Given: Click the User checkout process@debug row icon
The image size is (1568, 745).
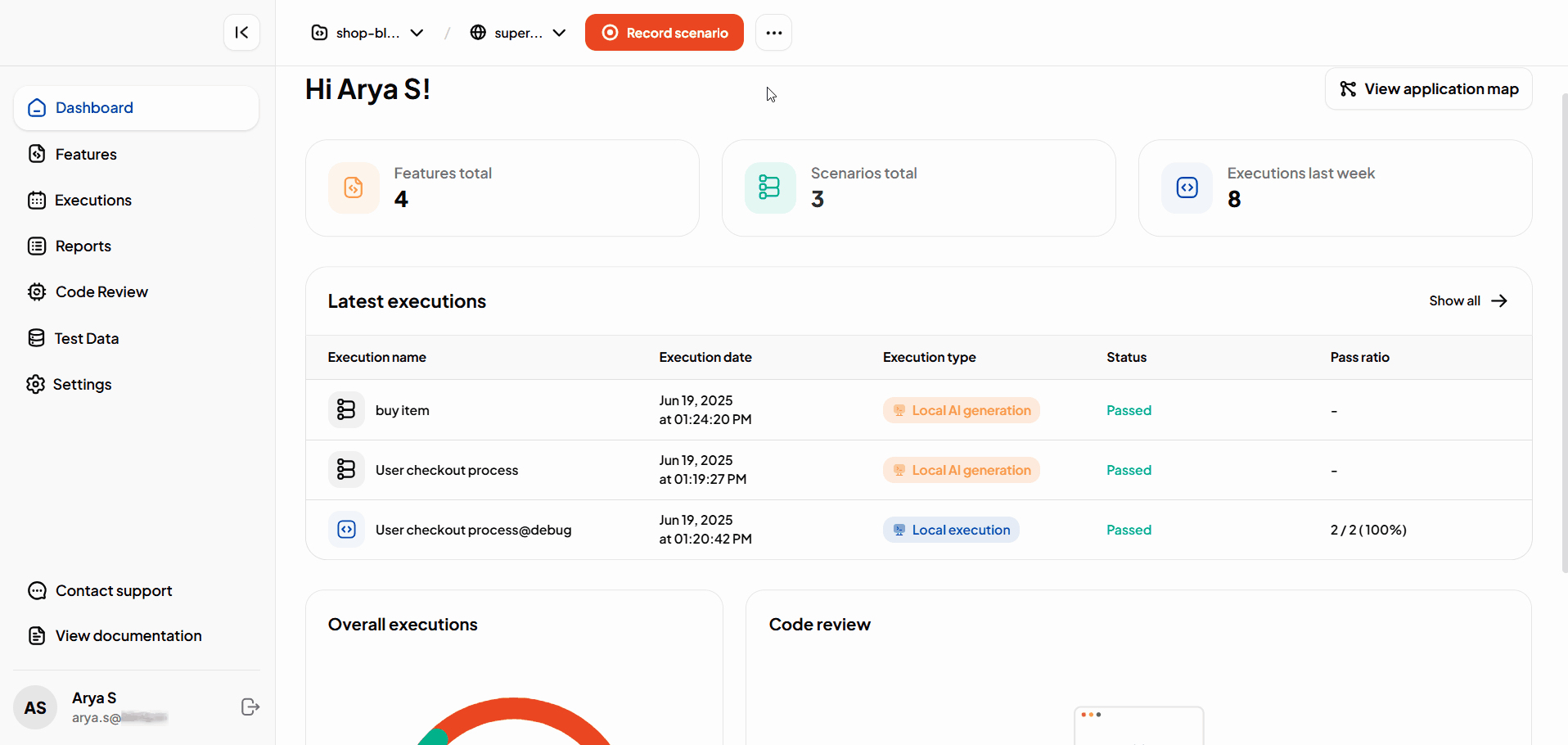Looking at the screenshot, I should coord(346,530).
